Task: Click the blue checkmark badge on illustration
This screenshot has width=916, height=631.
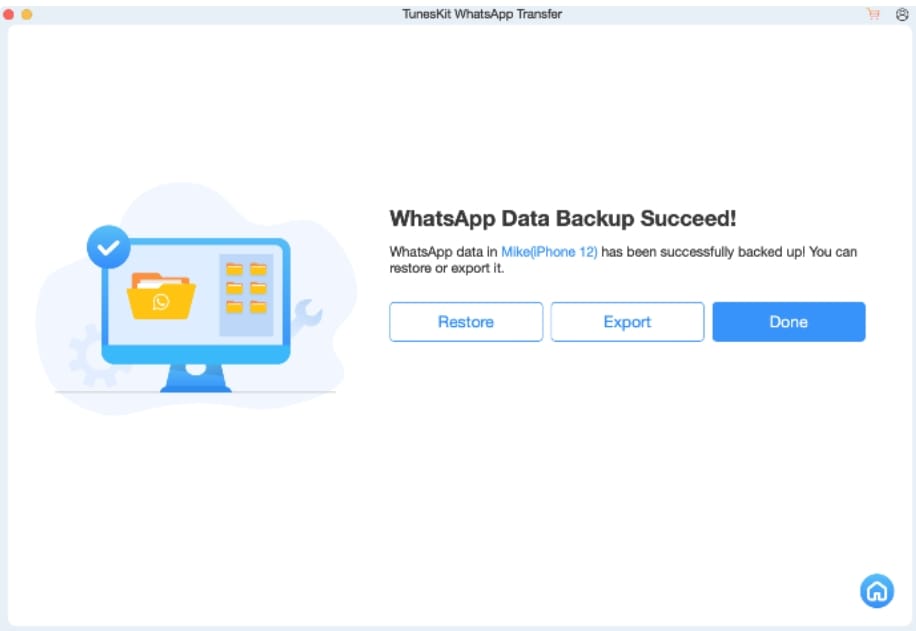Action: (108, 247)
